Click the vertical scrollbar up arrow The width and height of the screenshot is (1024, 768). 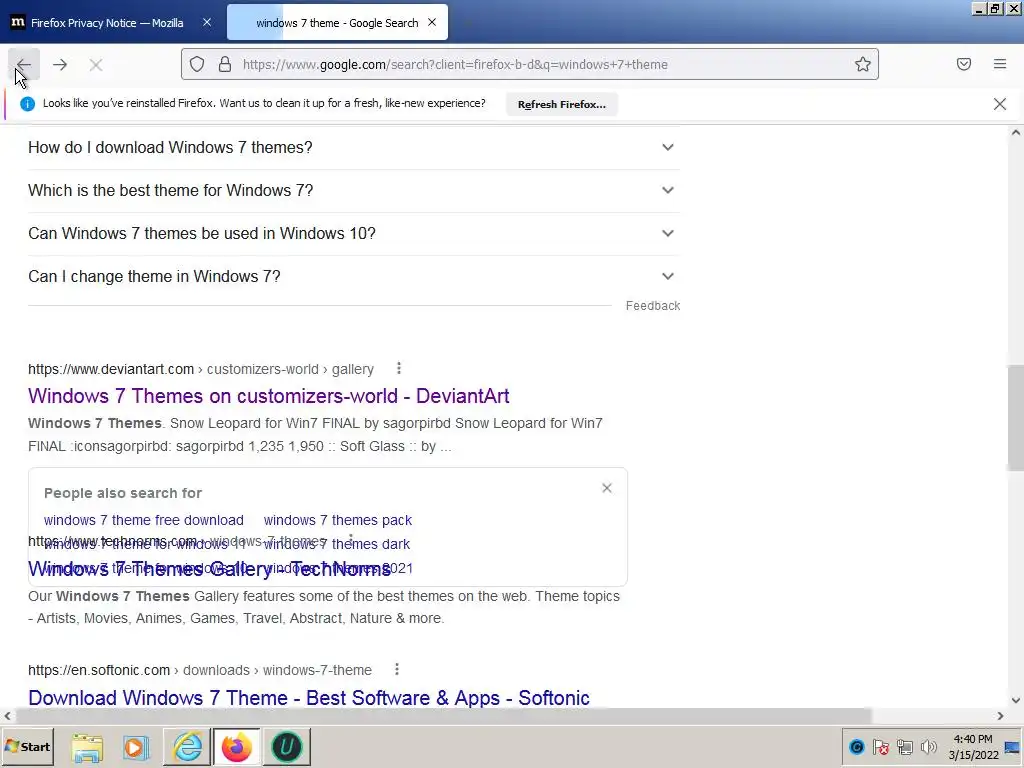[x=1016, y=133]
